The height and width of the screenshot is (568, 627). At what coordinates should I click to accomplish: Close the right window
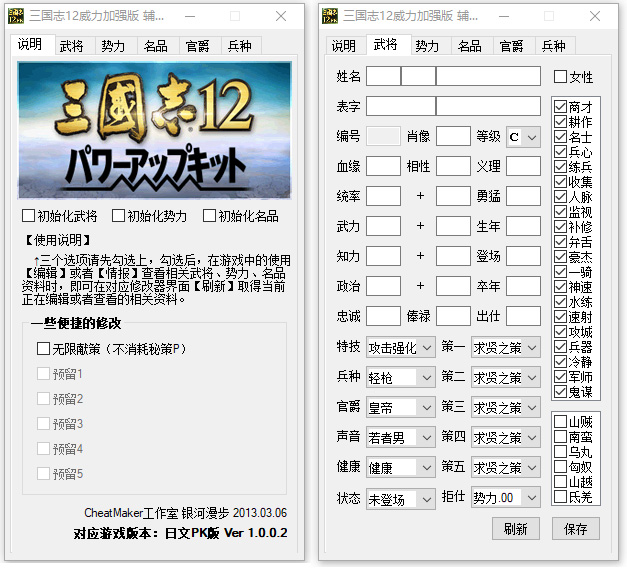[595, 16]
